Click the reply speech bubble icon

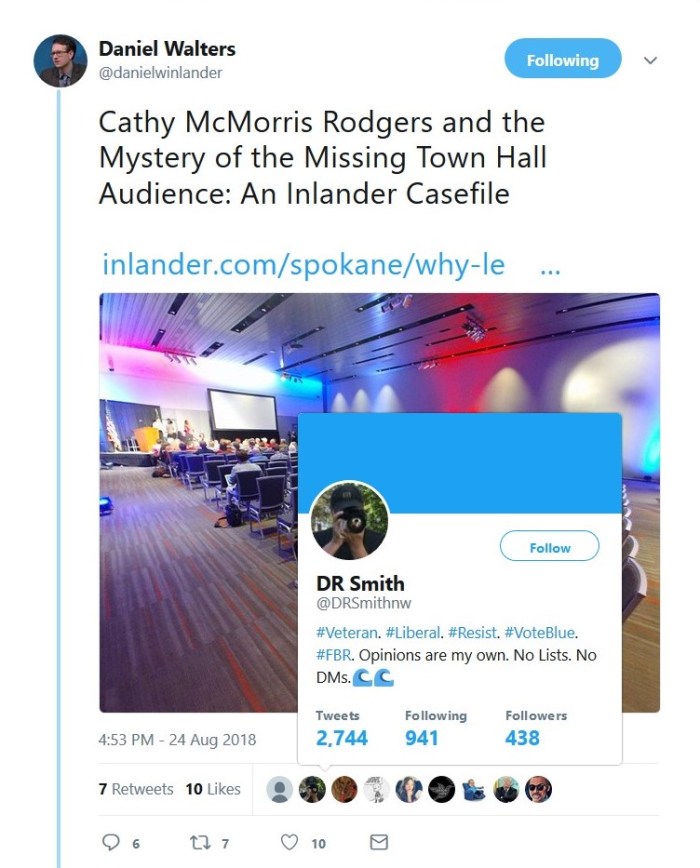click(111, 843)
